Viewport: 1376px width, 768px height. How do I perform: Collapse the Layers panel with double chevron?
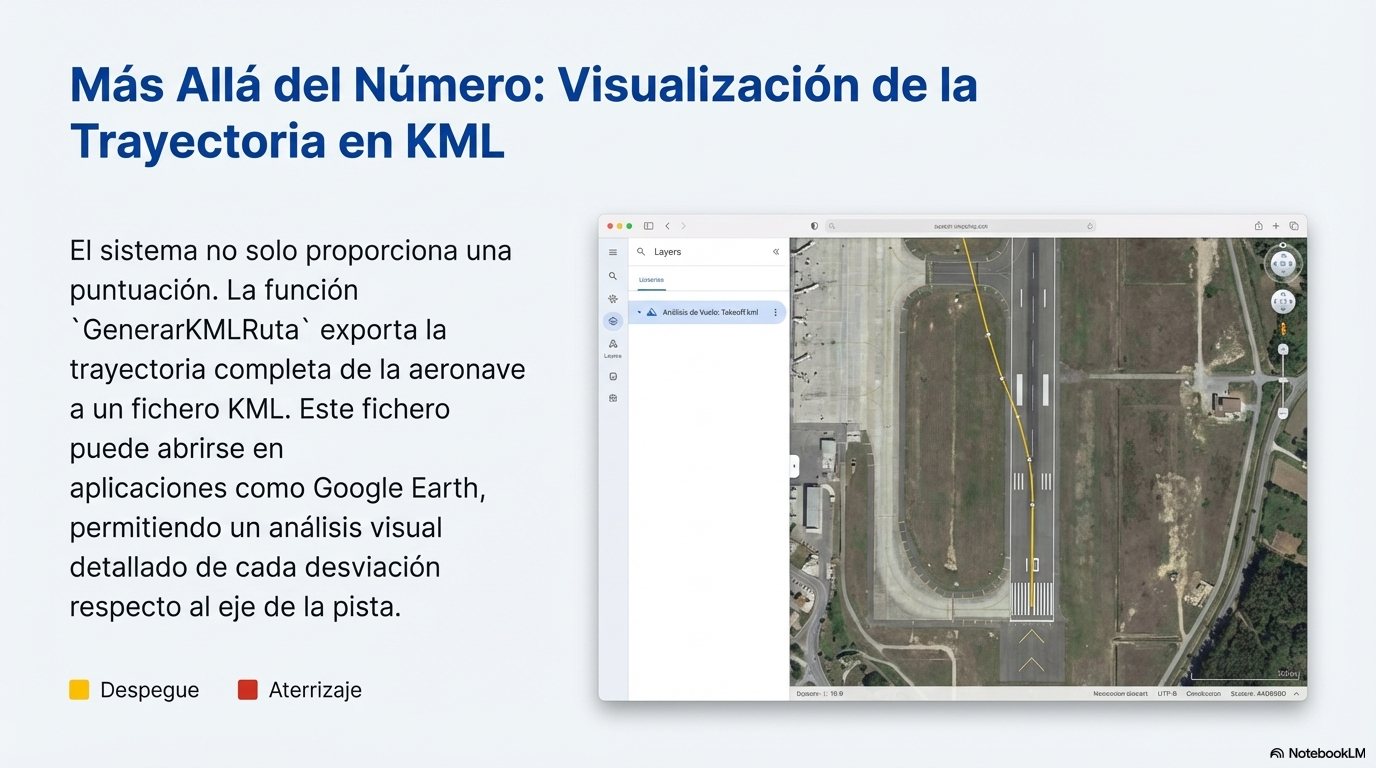tap(776, 252)
